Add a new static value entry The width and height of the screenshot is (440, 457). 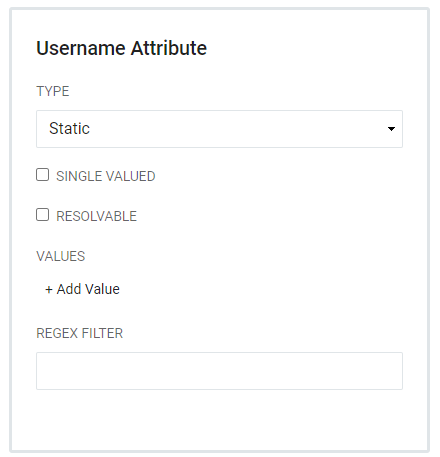pyautogui.click(x=82, y=289)
